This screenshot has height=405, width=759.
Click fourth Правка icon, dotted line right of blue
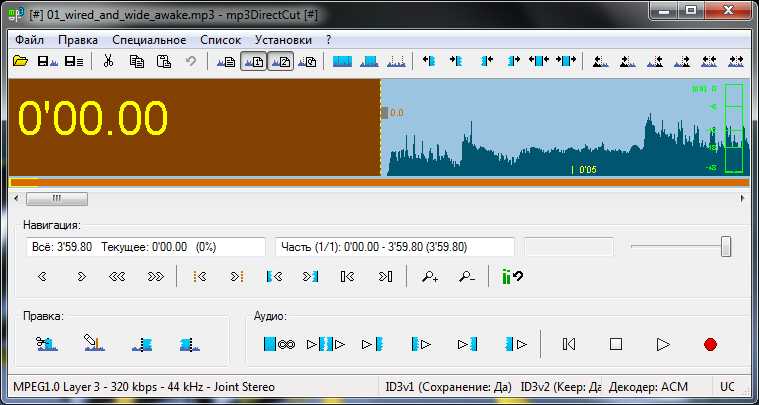click(x=190, y=344)
